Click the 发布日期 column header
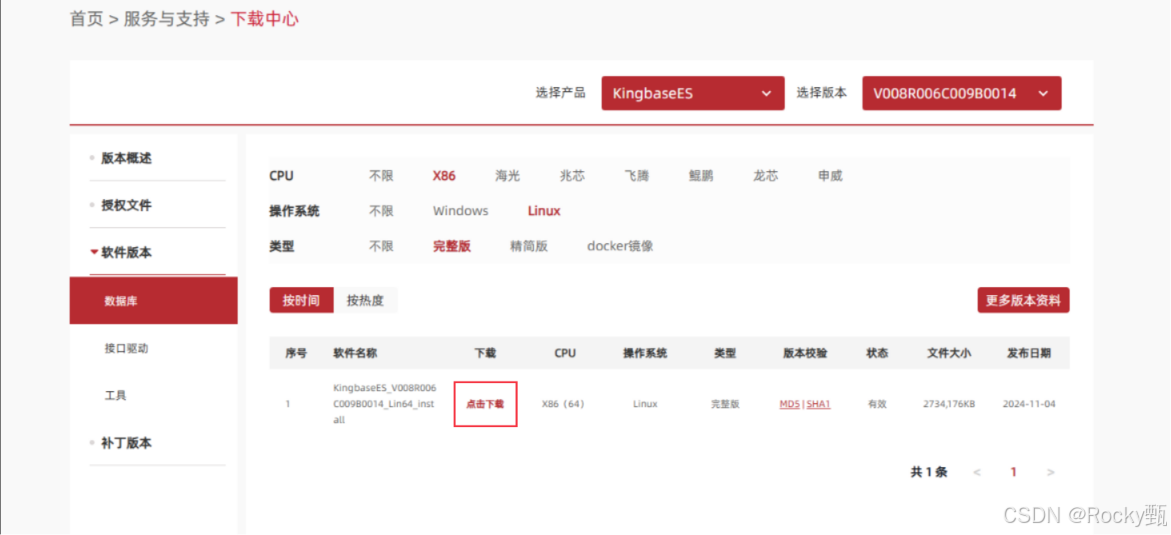The width and height of the screenshot is (1171, 535). click(1029, 353)
